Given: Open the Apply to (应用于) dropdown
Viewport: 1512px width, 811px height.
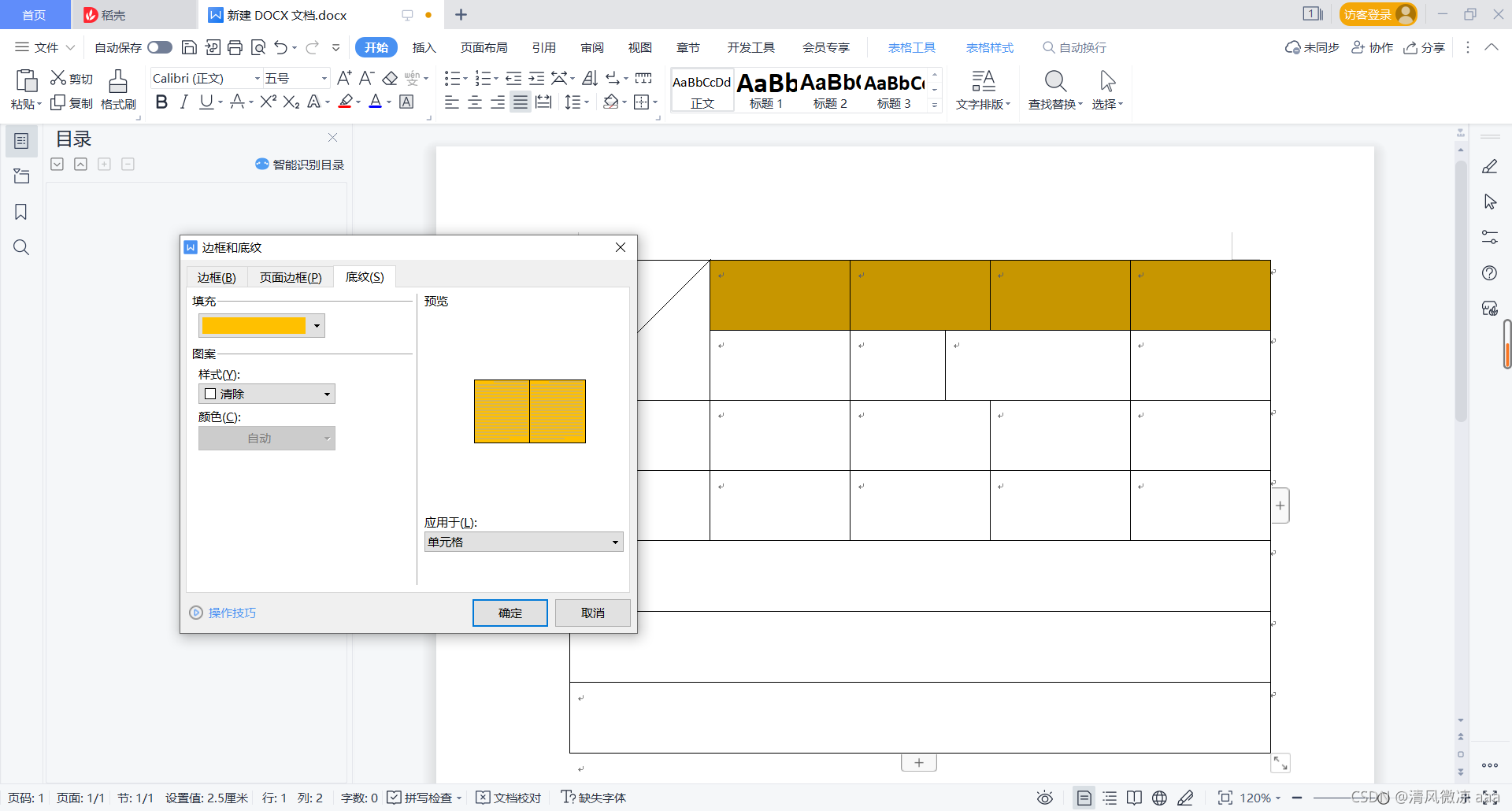Looking at the screenshot, I should coord(524,542).
